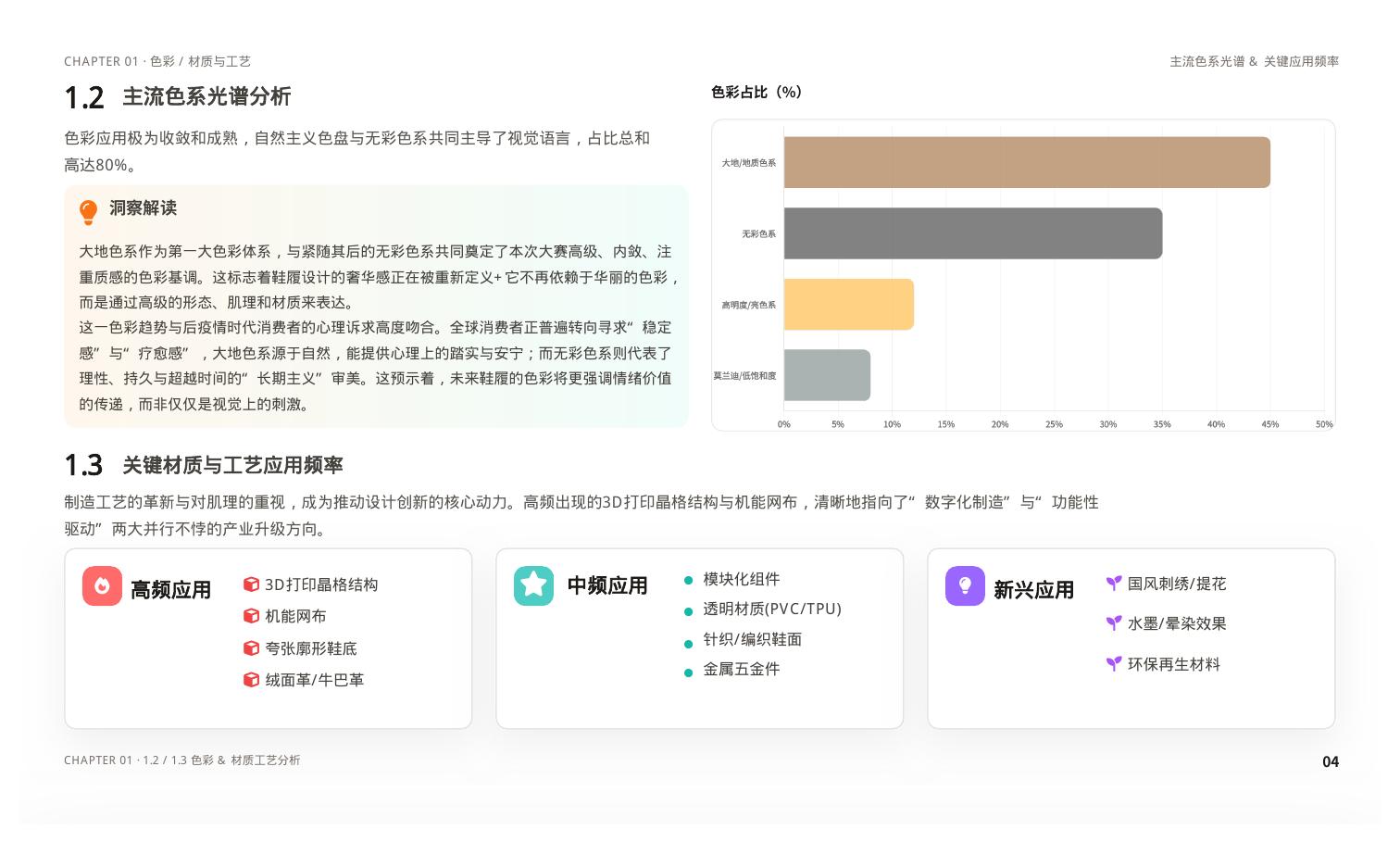Click the cube icon next to 绒面革/牛巴革
This screenshot has height=867, width=1400.
click(x=251, y=680)
